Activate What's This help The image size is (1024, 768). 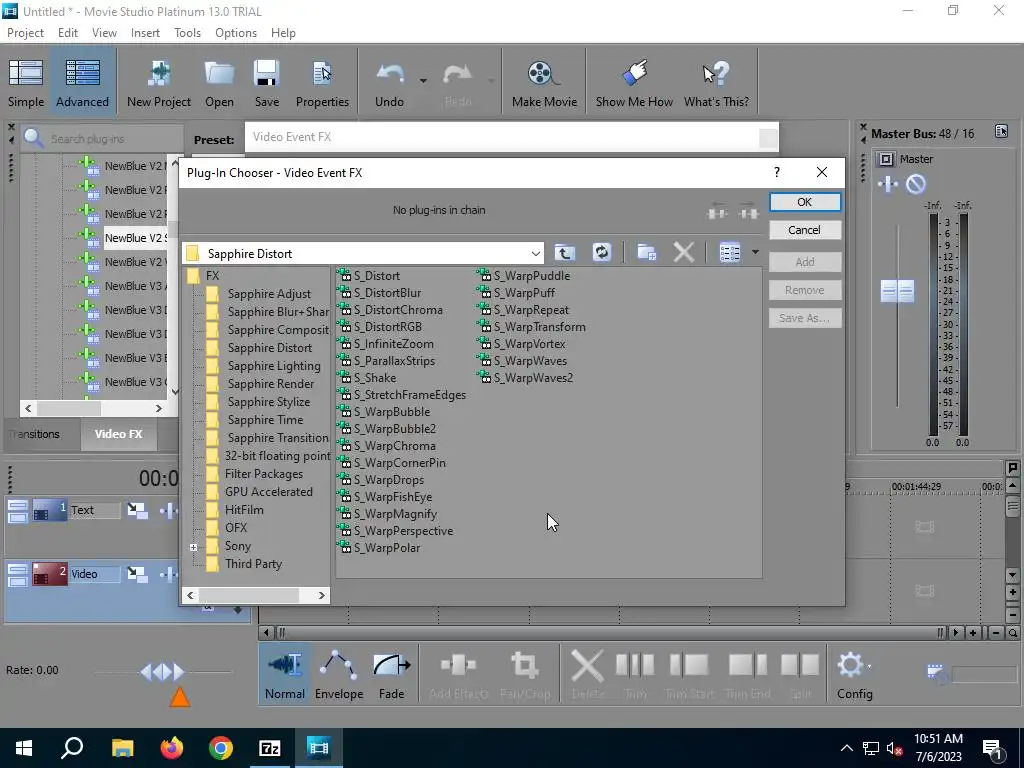pyautogui.click(x=716, y=83)
